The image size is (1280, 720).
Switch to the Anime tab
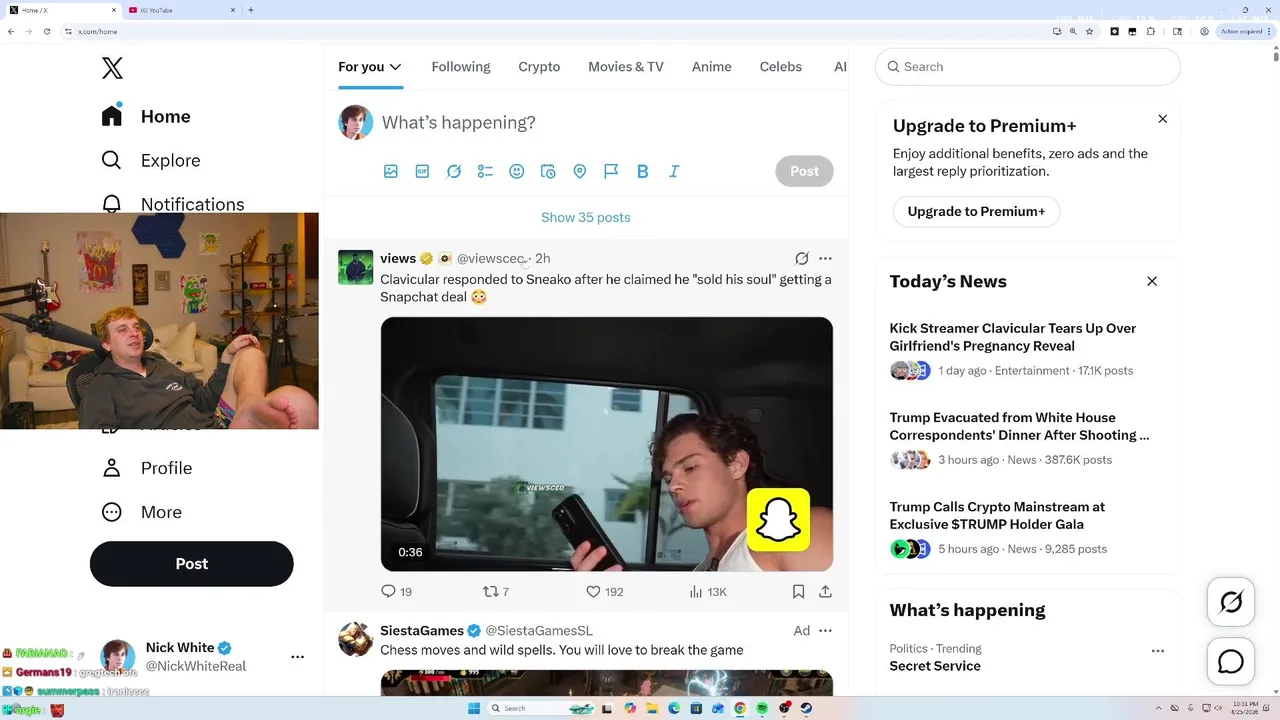coord(712,67)
